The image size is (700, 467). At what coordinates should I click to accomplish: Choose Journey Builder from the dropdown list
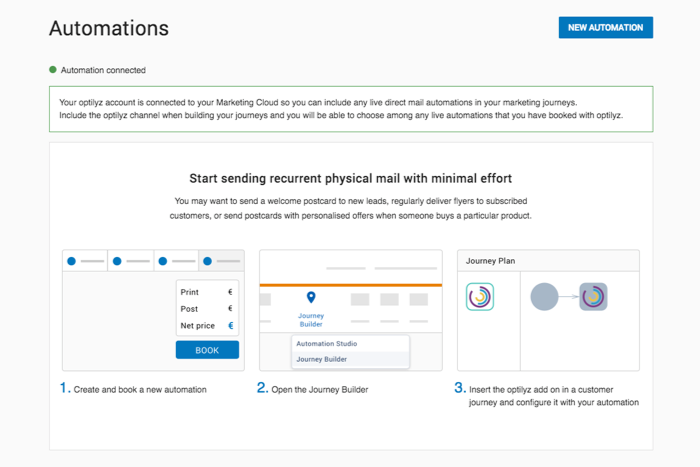click(x=322, y=359)
